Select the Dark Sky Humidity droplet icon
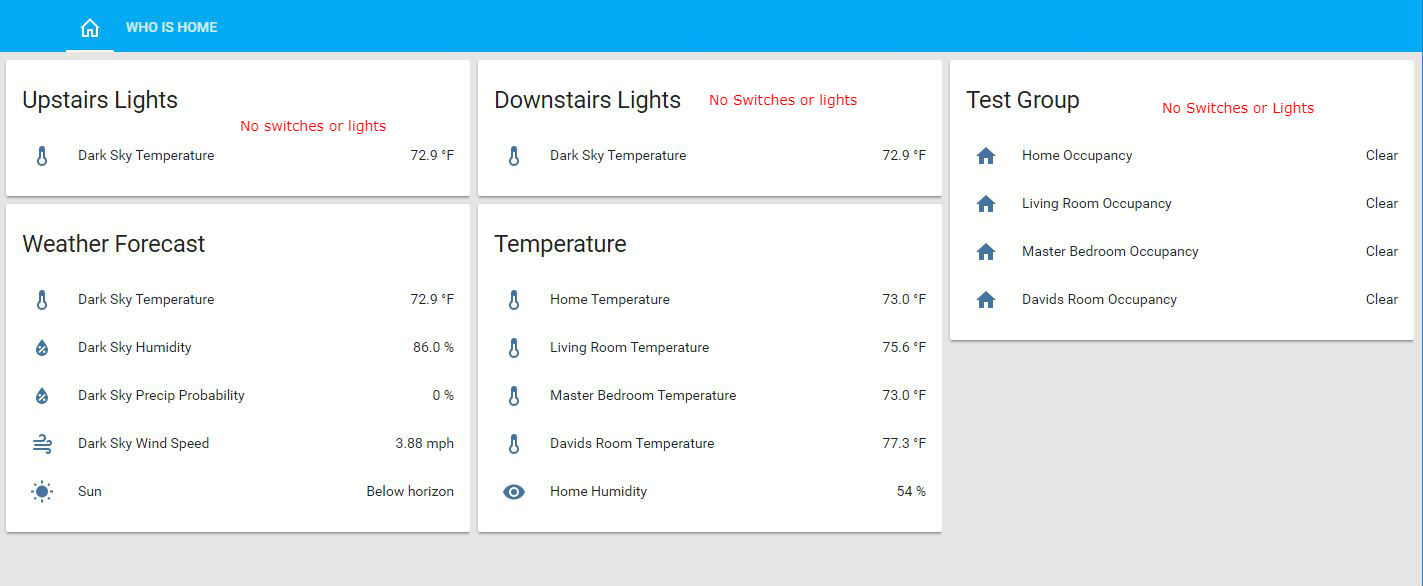This screenshot has width=1423, height=586. 42,347
